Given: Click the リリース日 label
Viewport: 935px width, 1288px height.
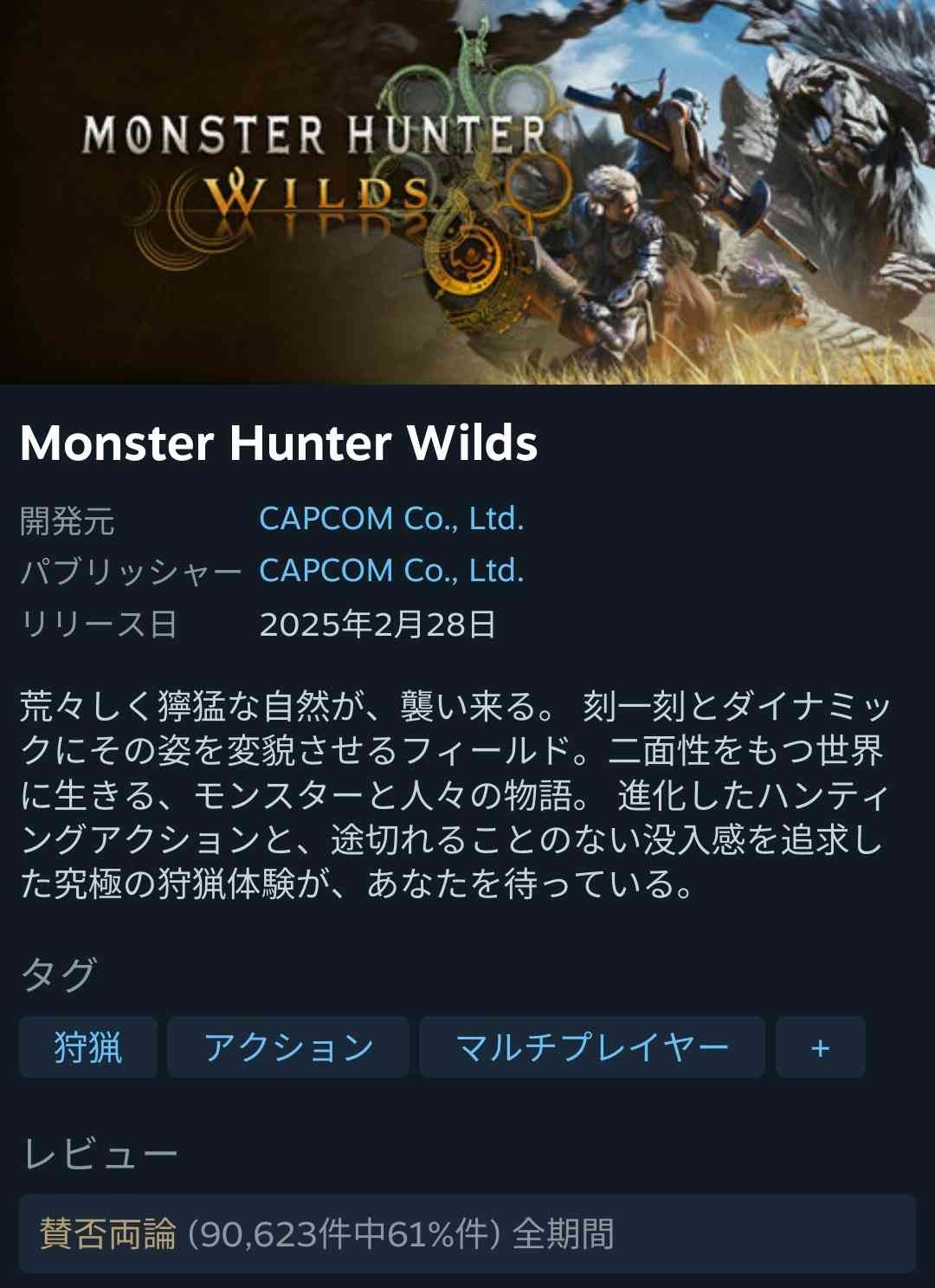Looking at the screenshot, I should click(x=99, y=624).
